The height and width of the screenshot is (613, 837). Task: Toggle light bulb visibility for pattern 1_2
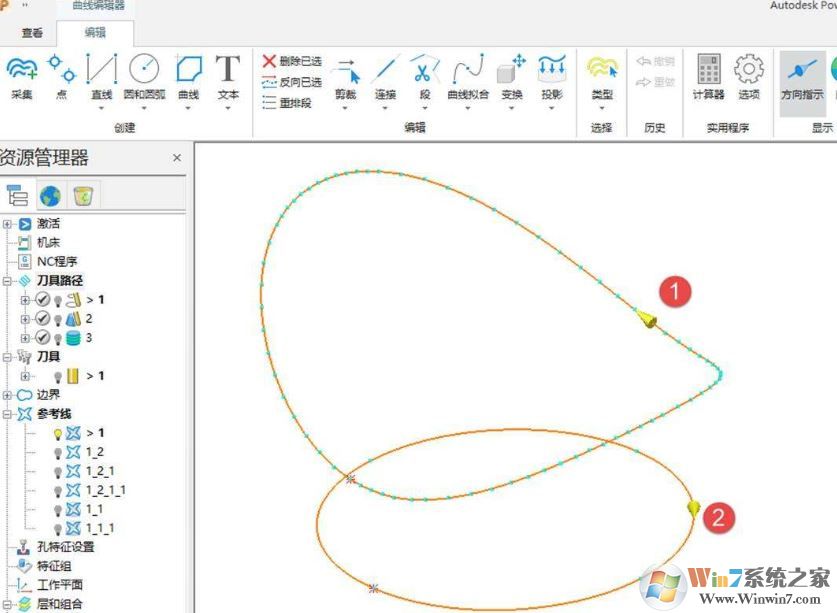coord(58,452)
